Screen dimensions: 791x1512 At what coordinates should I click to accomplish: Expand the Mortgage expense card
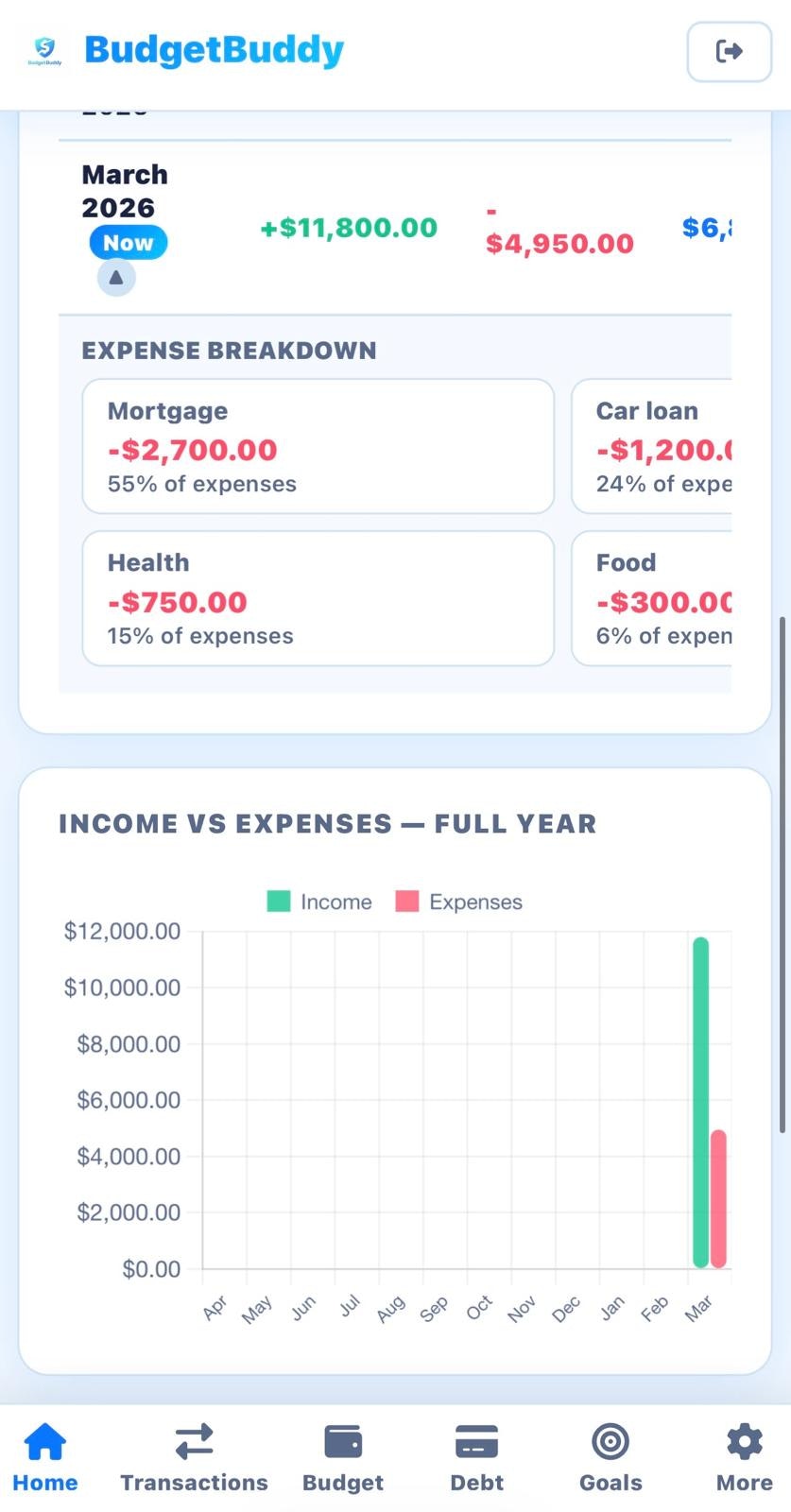pos(318,445)
